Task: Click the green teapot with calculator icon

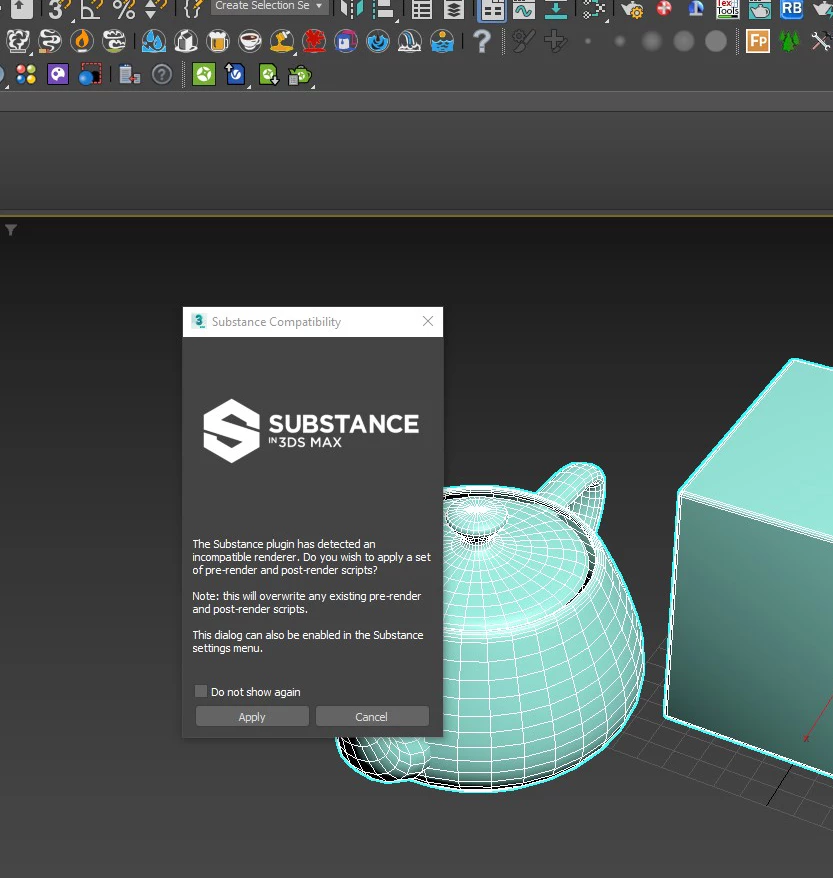Action: [299, 75]
